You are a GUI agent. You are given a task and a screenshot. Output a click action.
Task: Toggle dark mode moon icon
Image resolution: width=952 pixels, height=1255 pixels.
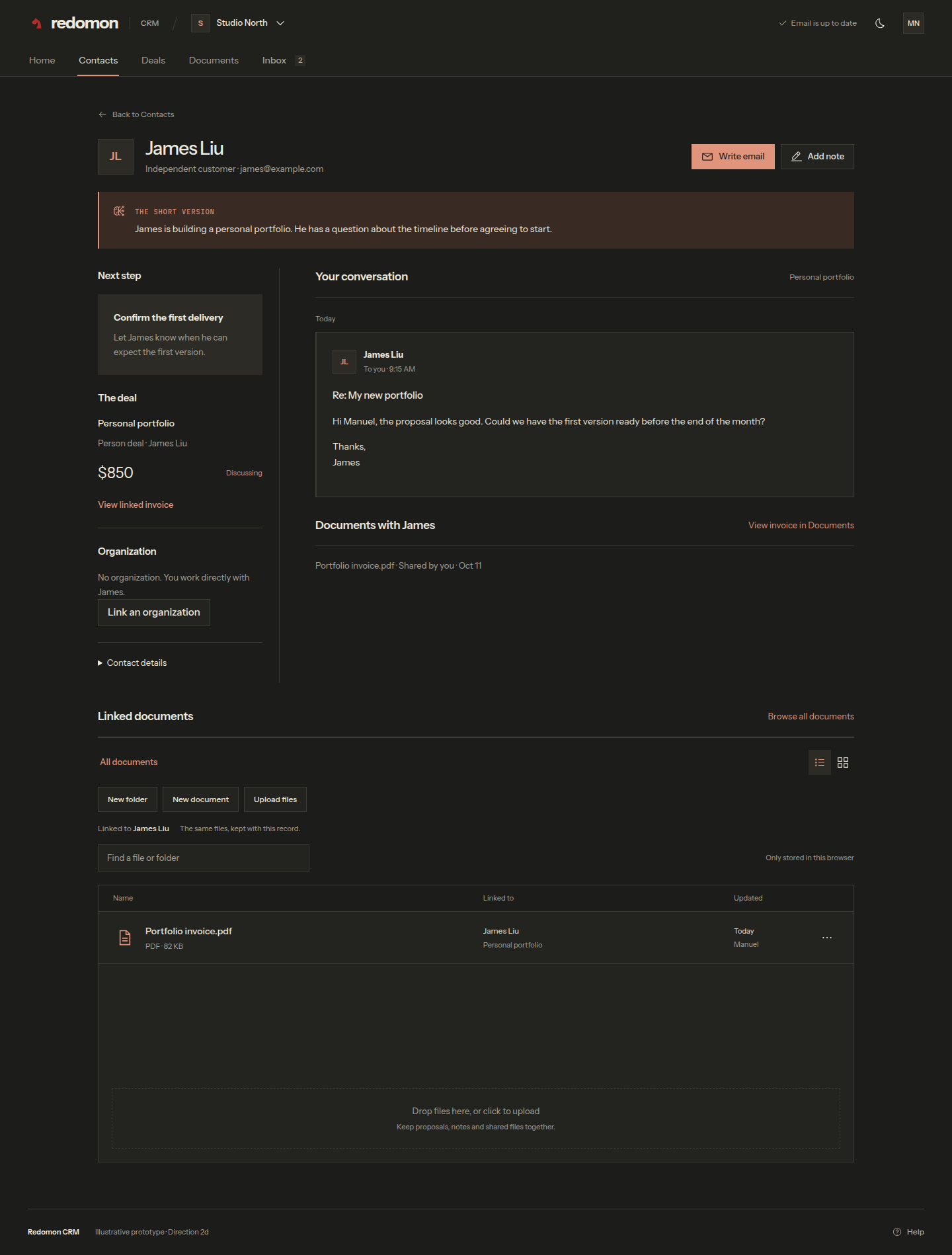pos(880,23)
